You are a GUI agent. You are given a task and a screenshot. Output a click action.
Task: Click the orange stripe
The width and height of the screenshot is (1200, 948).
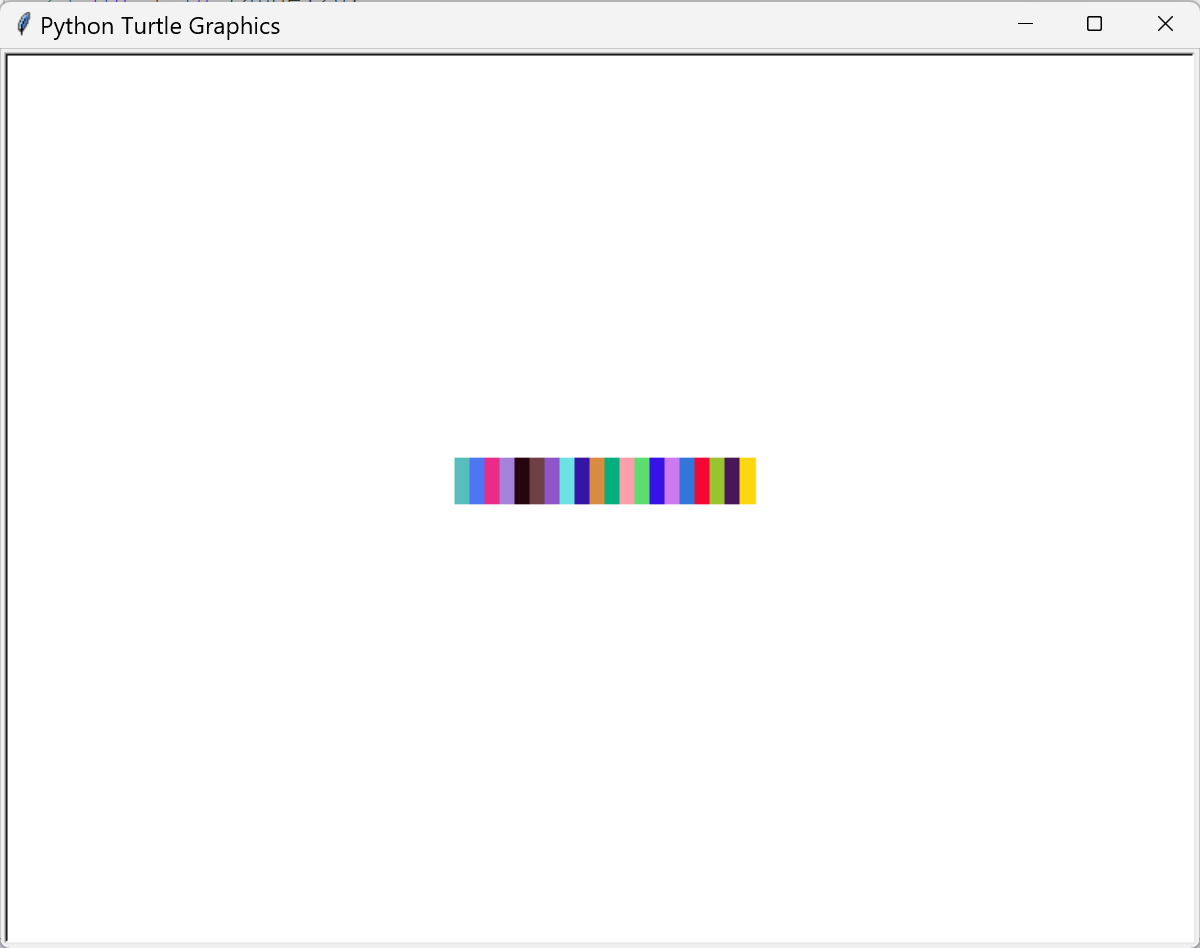[x=597, y=481]
